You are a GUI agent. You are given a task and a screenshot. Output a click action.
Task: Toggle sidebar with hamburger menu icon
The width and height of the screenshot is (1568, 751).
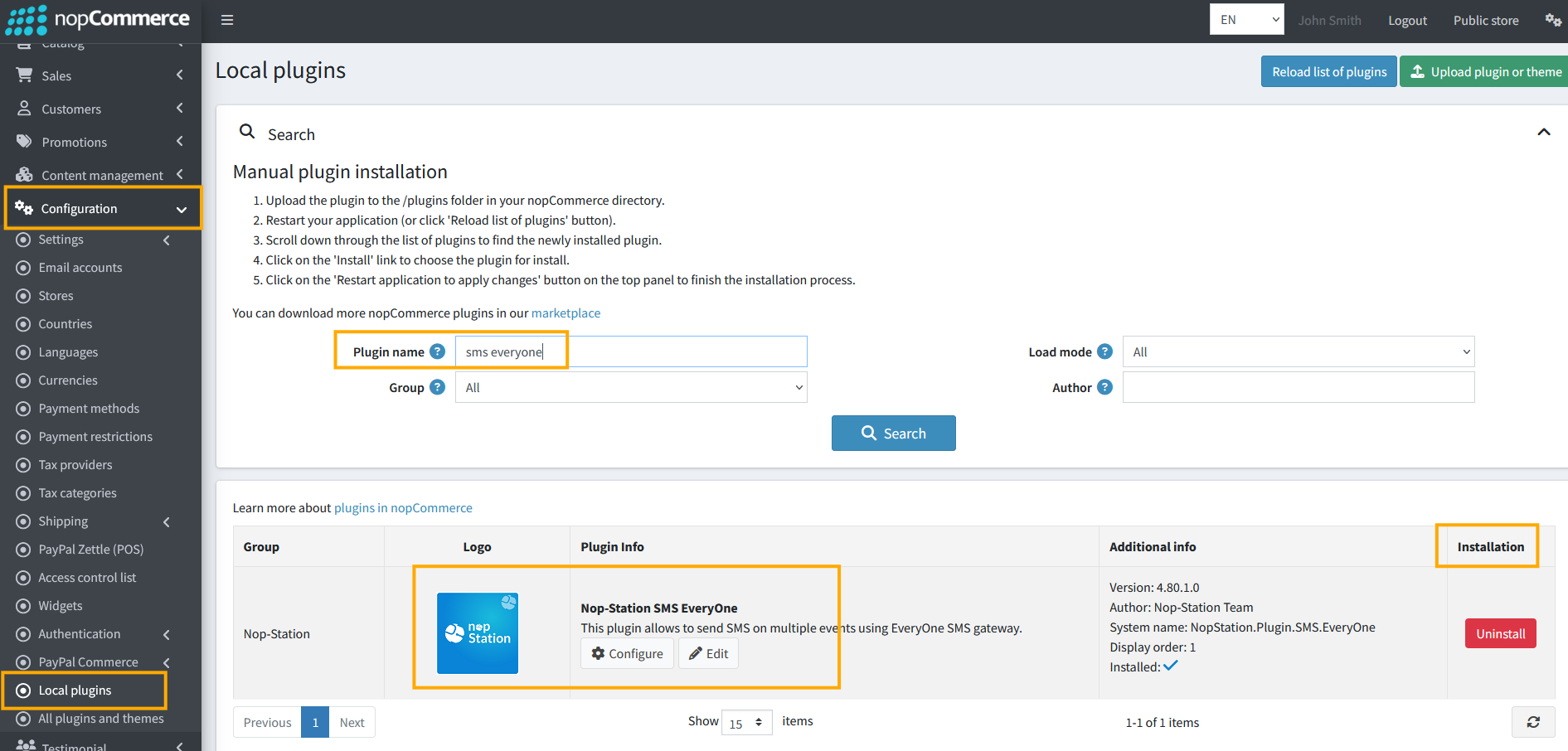click(227, 20)
